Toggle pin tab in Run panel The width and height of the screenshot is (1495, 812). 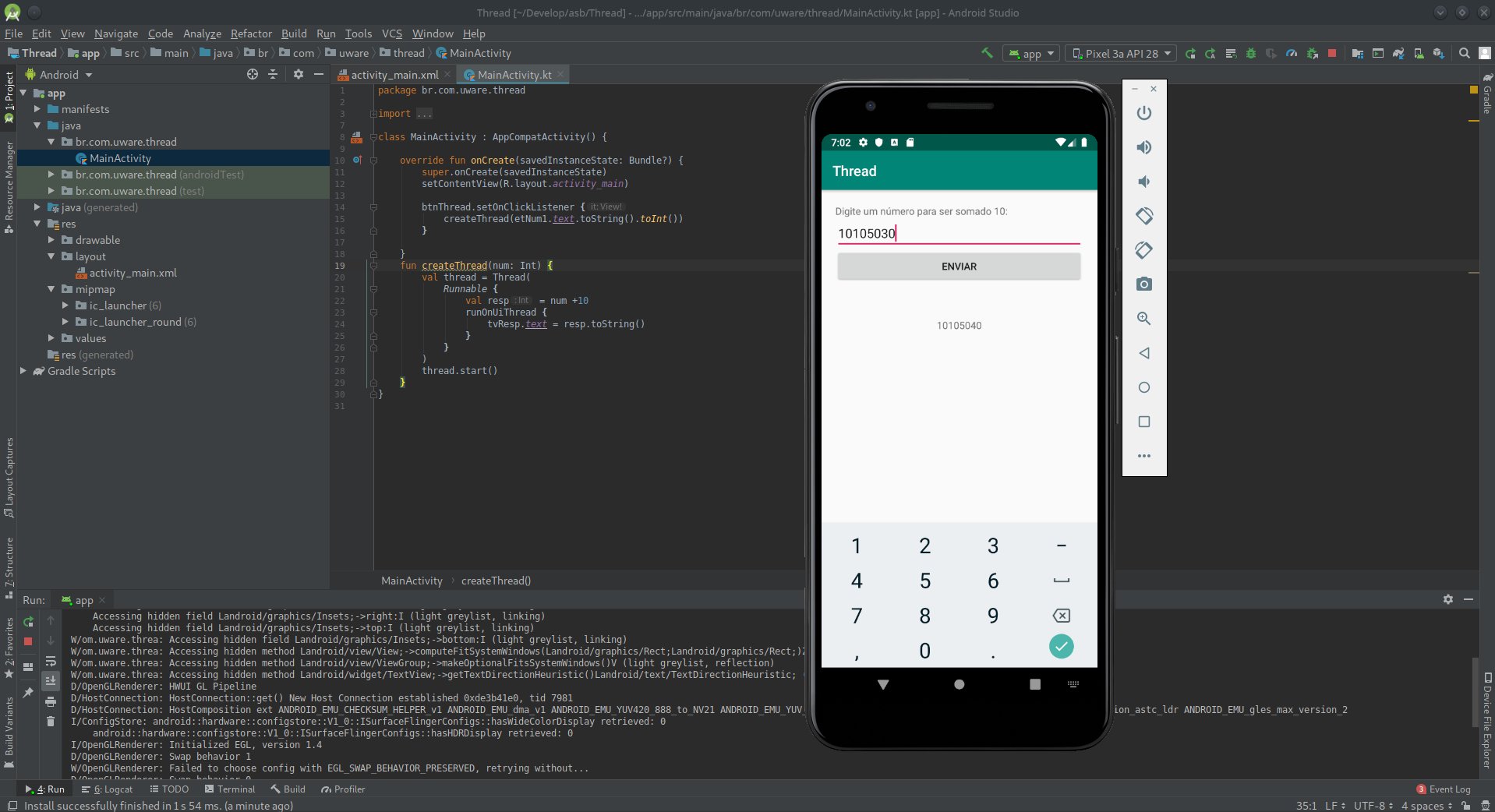(28, 692)
